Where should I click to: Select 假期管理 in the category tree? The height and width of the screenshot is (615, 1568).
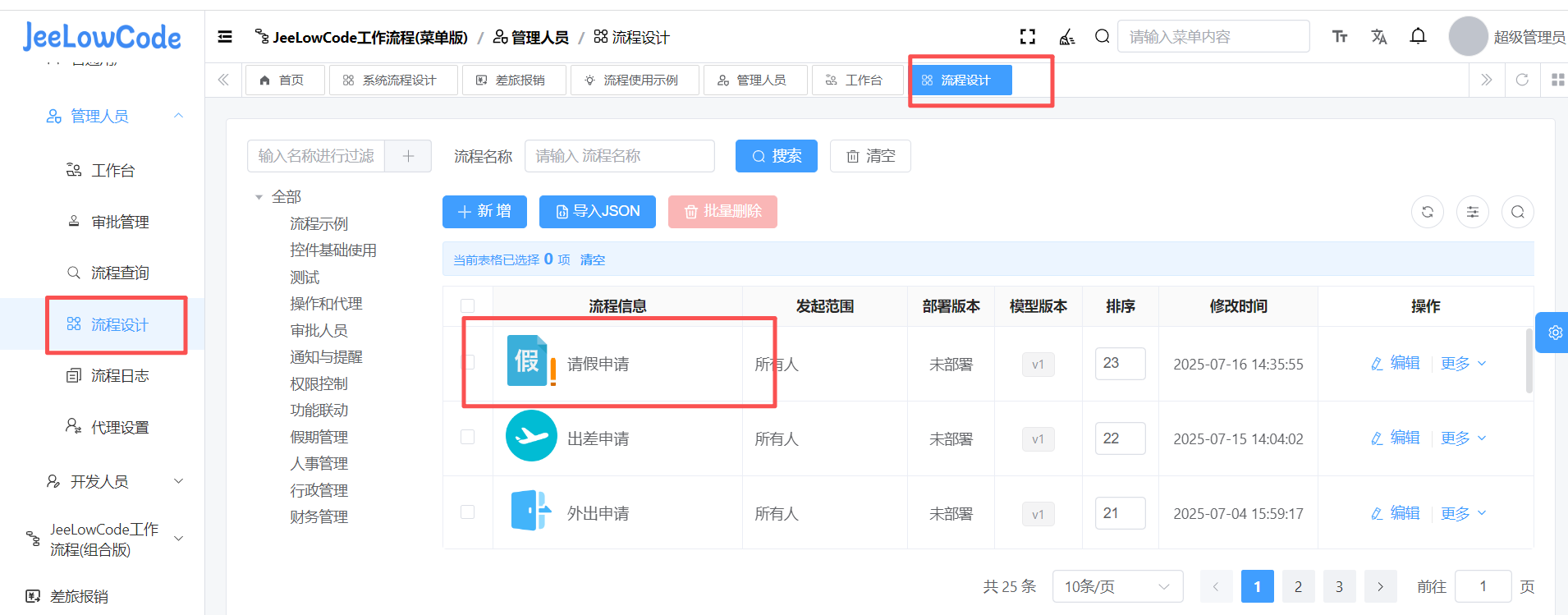319,438
